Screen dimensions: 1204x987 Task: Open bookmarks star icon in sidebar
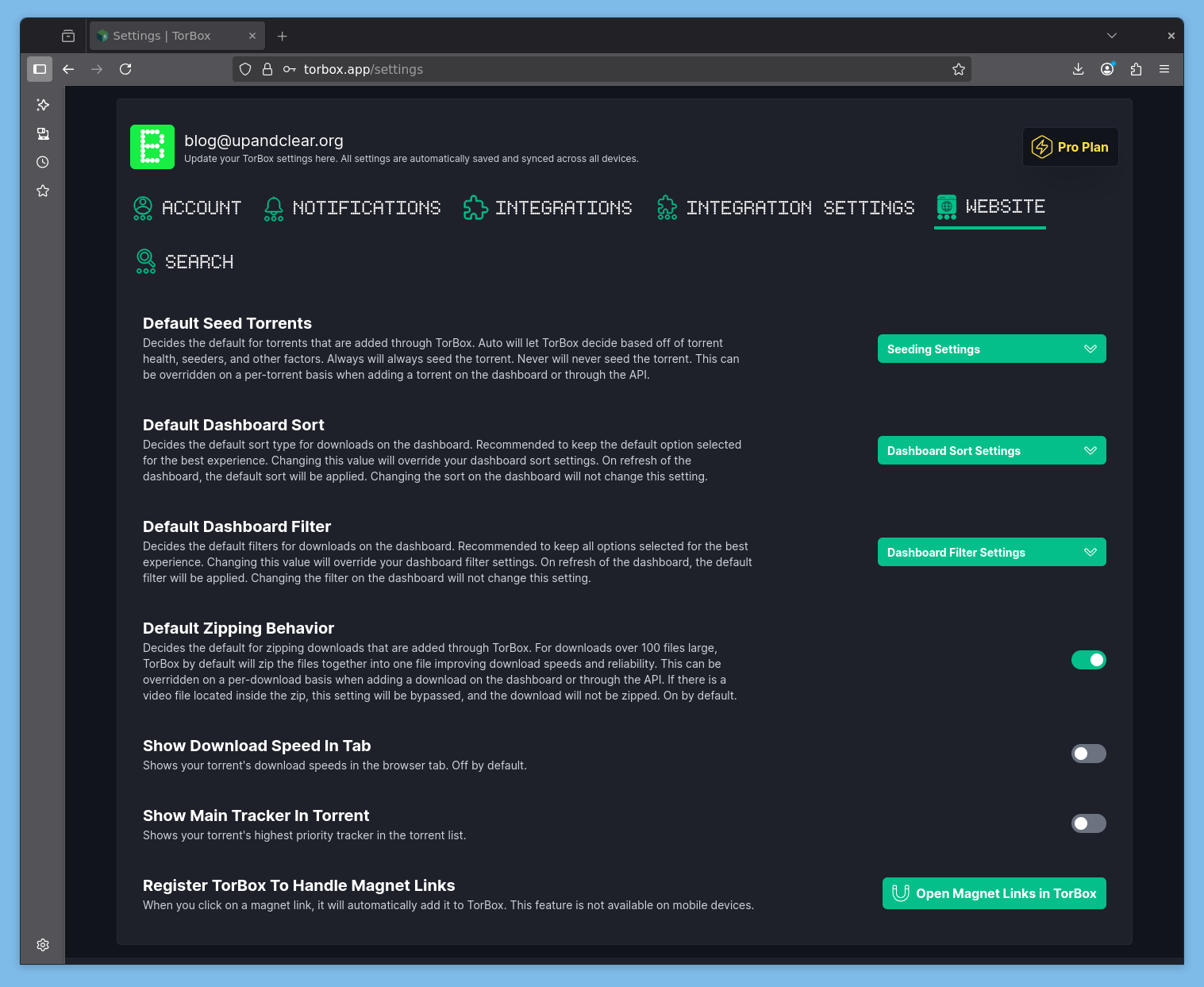(43, 191)
